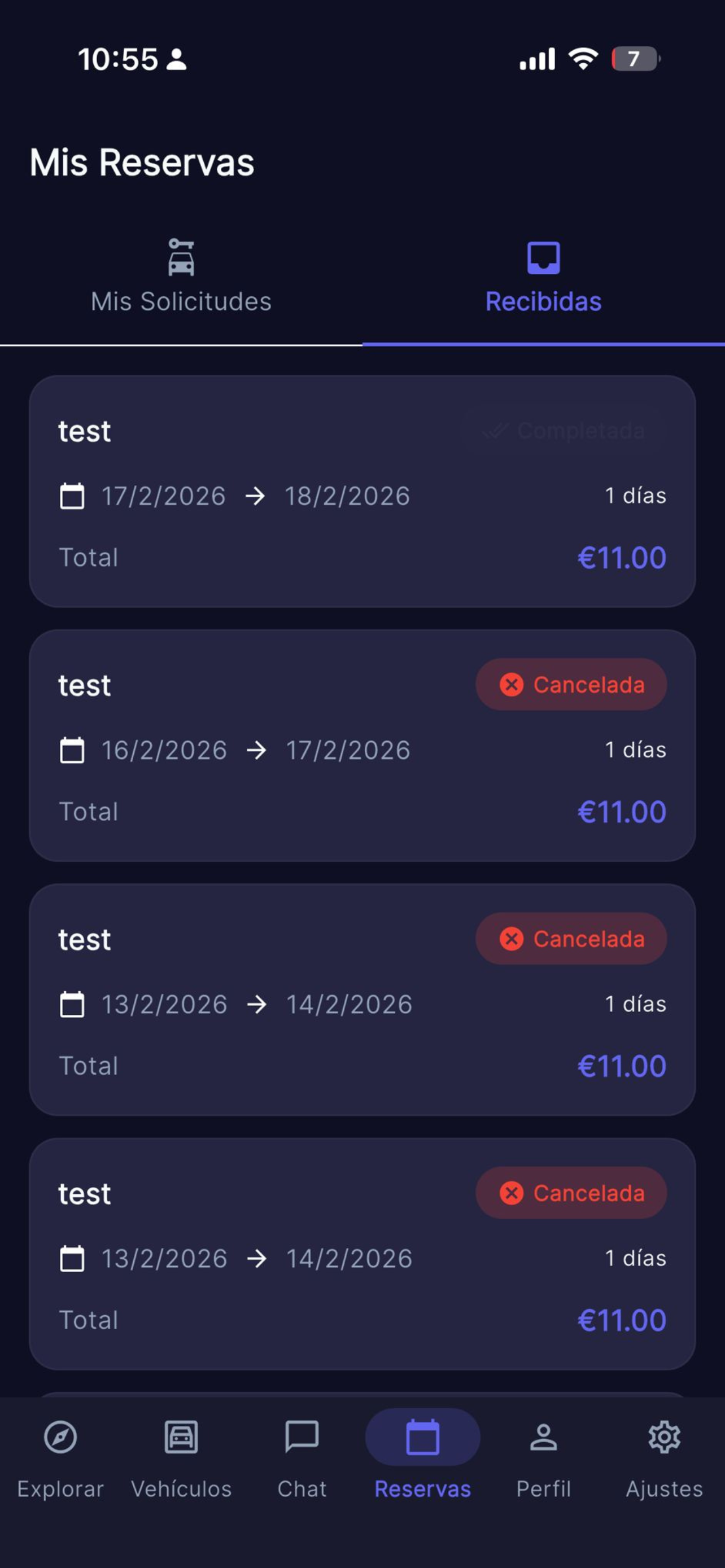Tap the car key icon above Mis Solicitudes
The image size is (725, 1568).
coord(181,257)
